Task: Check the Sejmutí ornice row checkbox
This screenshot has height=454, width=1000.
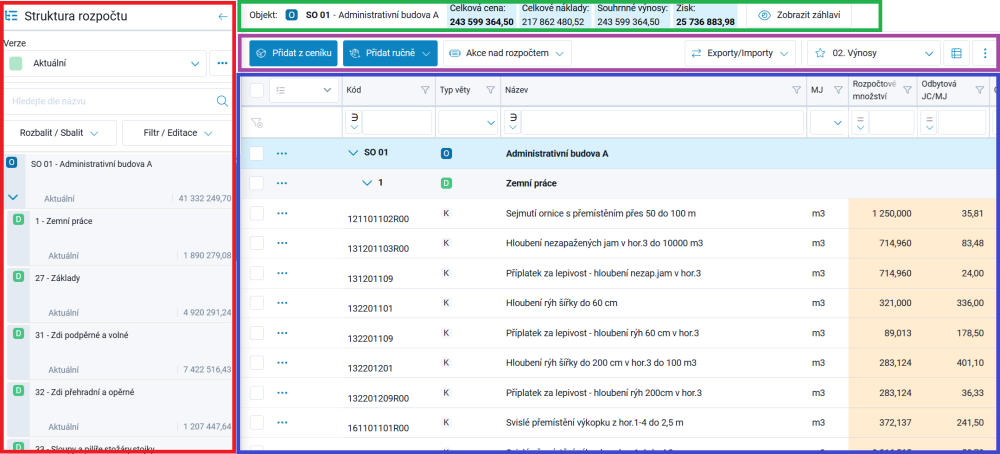Action: 256,213
